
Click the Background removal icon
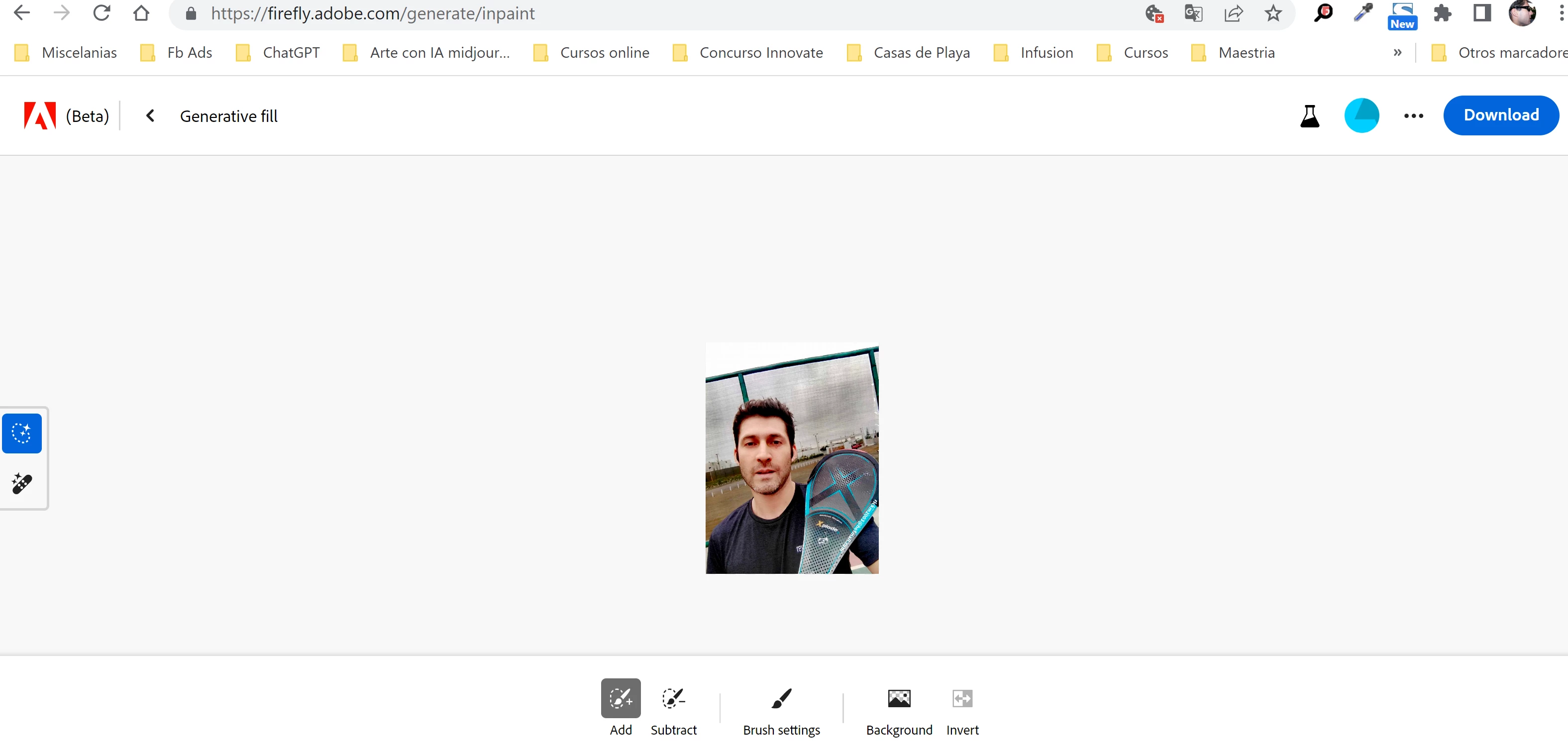point(898,698)
